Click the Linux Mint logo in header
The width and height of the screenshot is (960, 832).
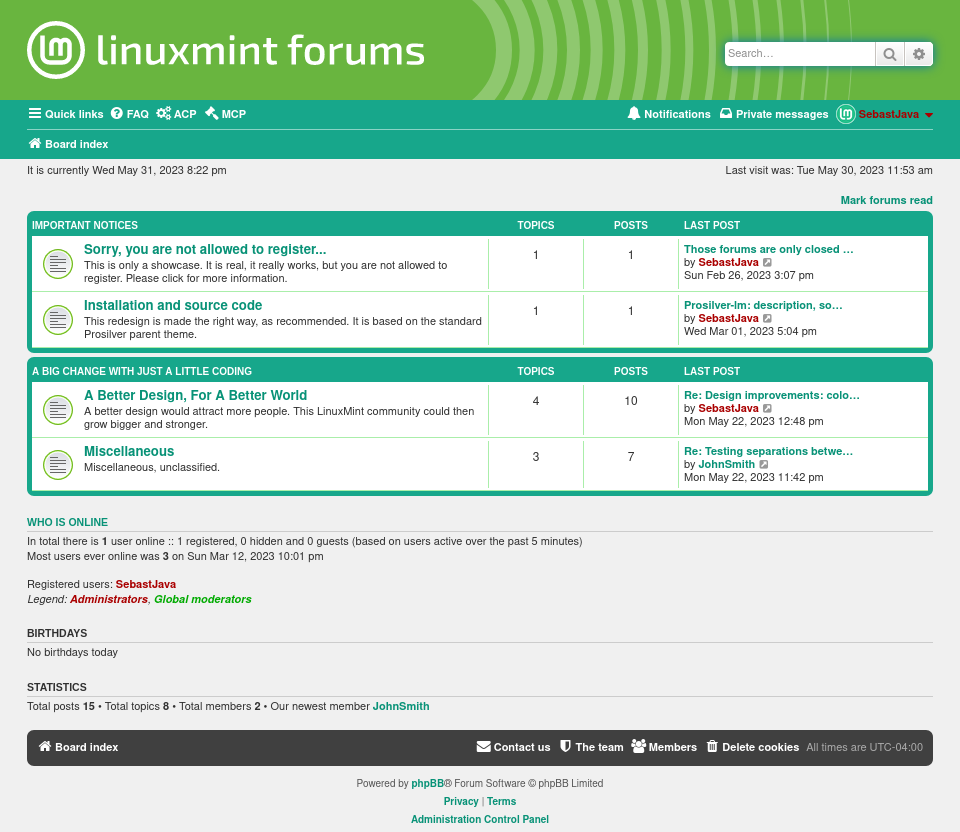point(56,50)
